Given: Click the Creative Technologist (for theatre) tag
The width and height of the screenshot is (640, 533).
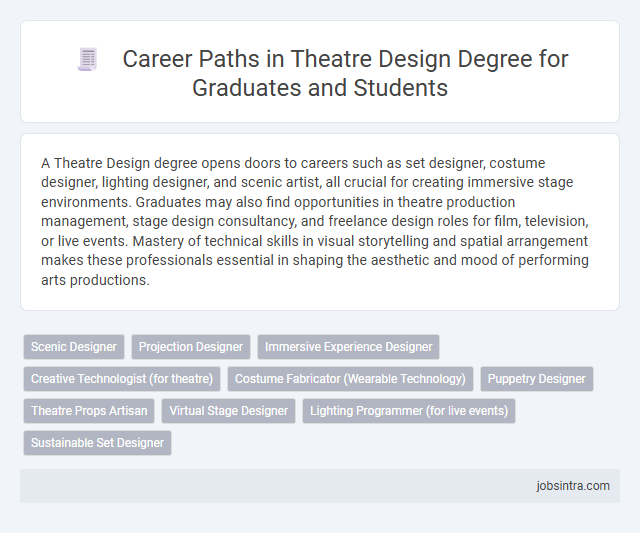Looking at the screenshot, I should [x=122, y=379].
